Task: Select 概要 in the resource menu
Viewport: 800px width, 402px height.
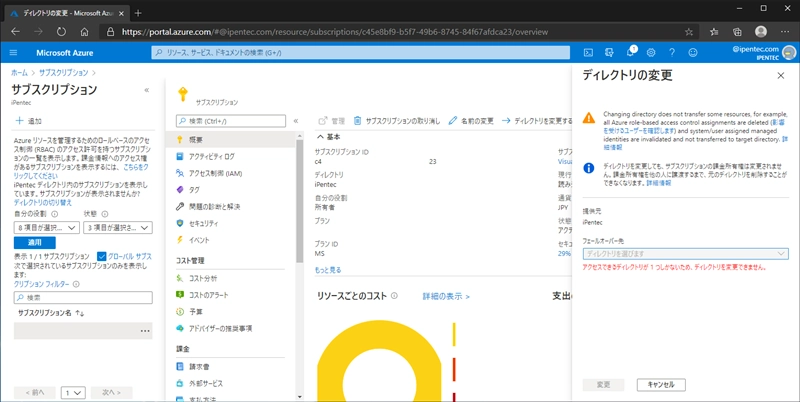Action: coord(231,139)
